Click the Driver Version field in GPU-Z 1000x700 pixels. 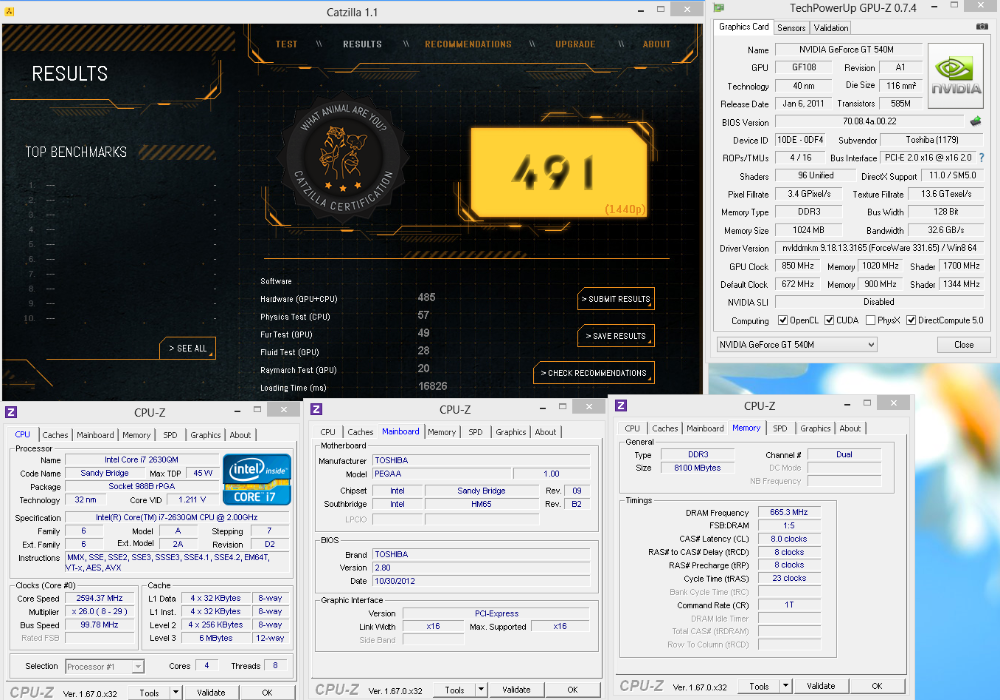pyautogui.click(x=879, y=247)
